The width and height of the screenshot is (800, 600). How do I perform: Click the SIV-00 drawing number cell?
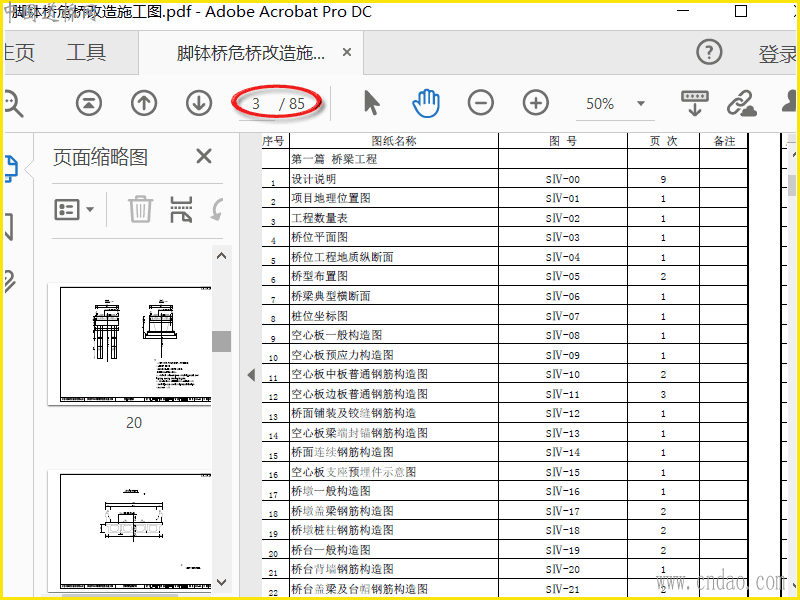563,180
